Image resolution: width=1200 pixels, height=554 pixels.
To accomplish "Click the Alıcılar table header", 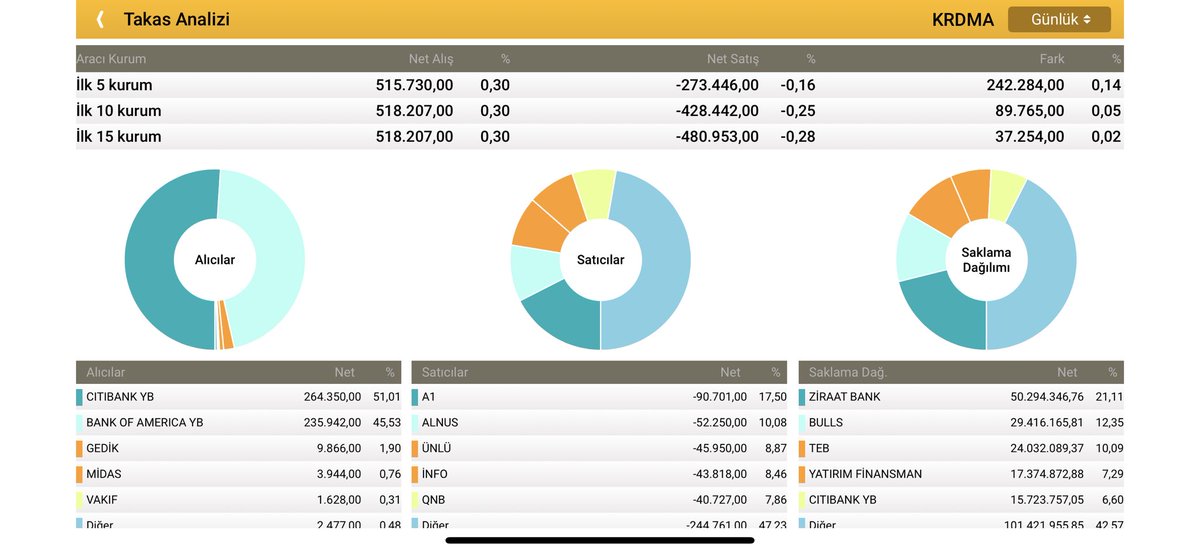I will coord(238,372).
